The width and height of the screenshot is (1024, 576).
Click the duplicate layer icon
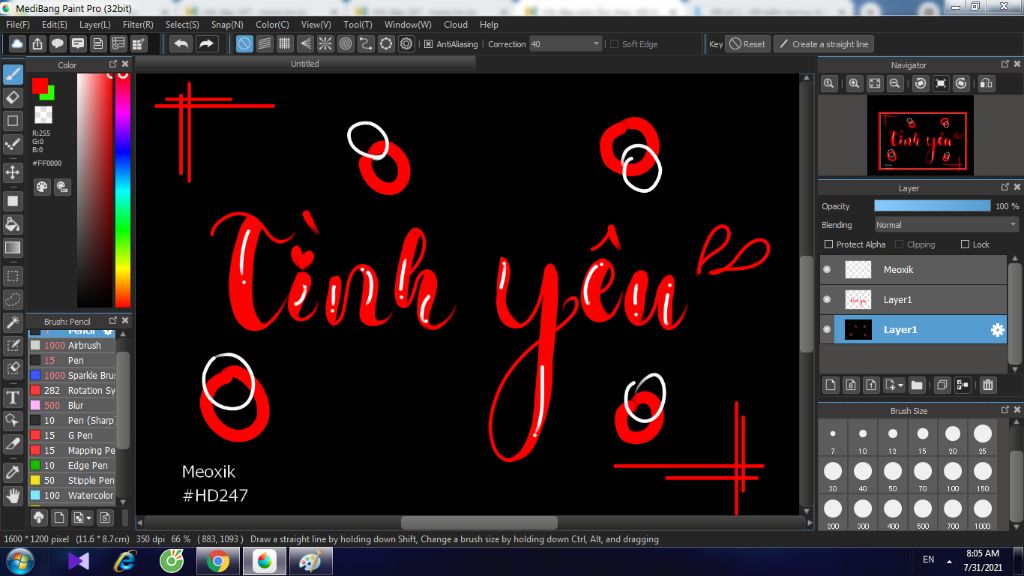(942, 385)
